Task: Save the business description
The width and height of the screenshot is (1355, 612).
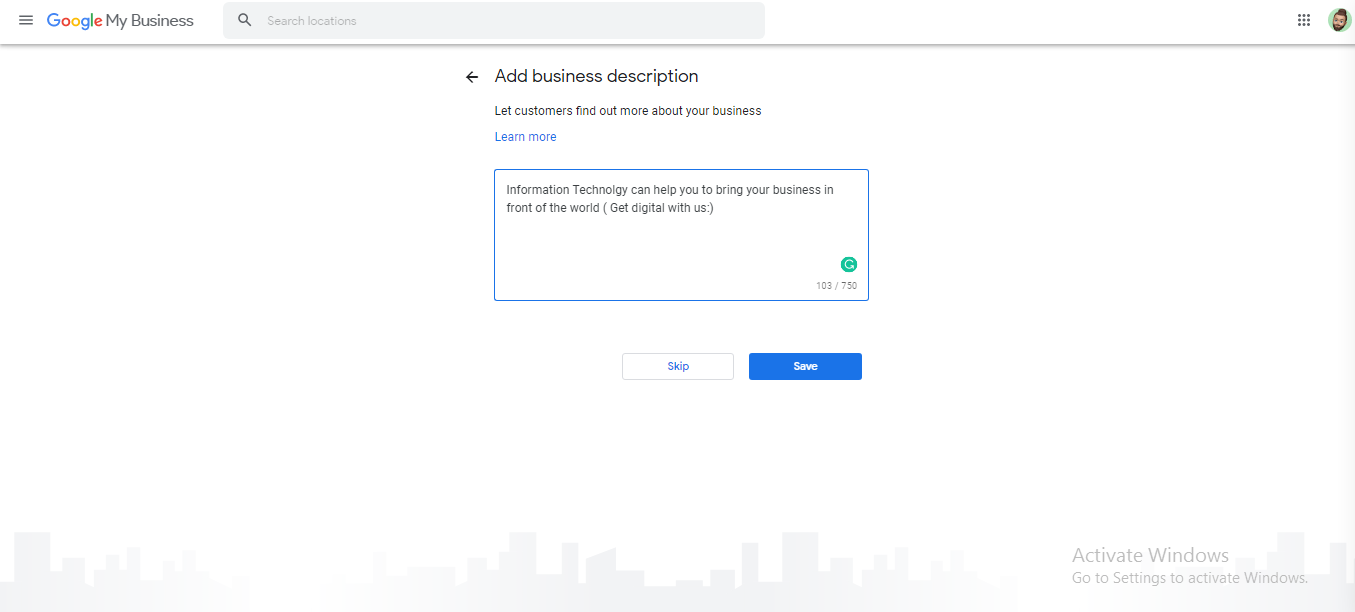Action: (x=805, y=366)
